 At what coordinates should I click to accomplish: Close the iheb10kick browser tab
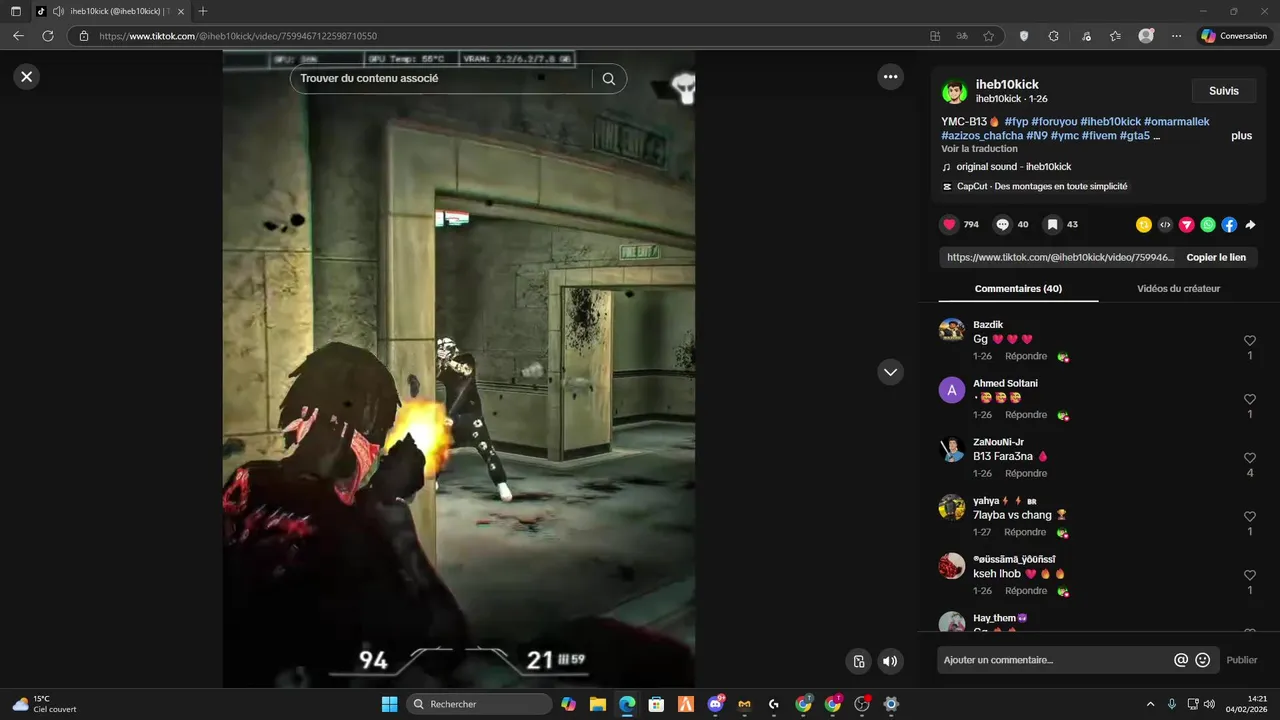coord(180,11)
